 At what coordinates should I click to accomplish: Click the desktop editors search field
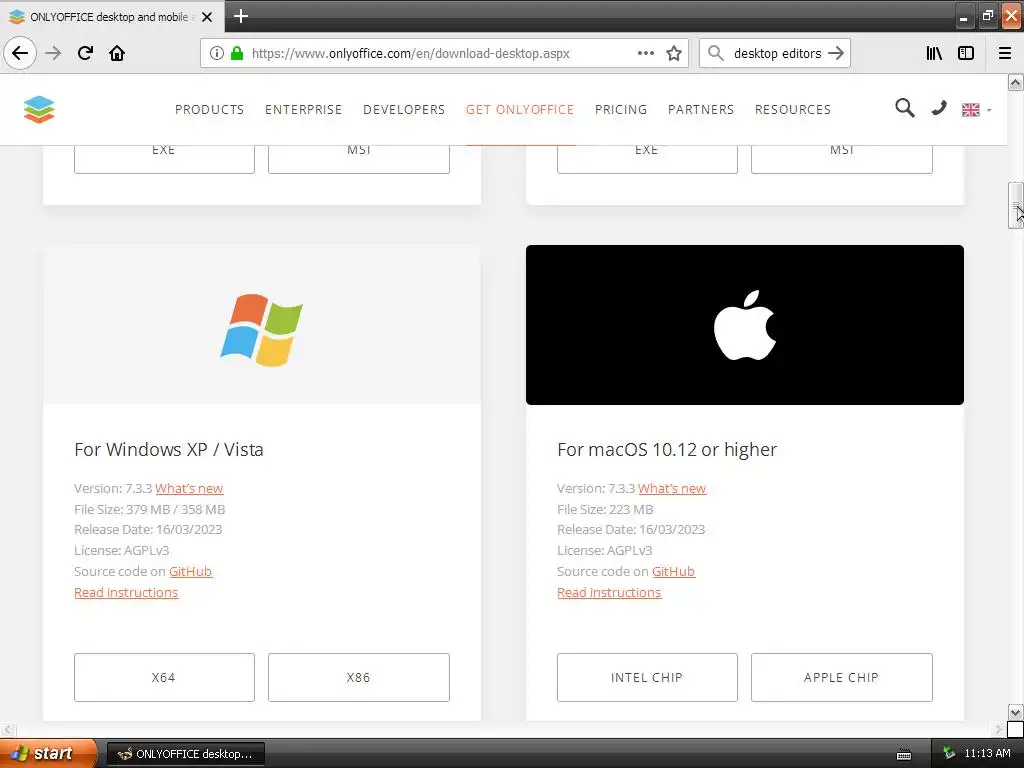click(x=777, y=54)
